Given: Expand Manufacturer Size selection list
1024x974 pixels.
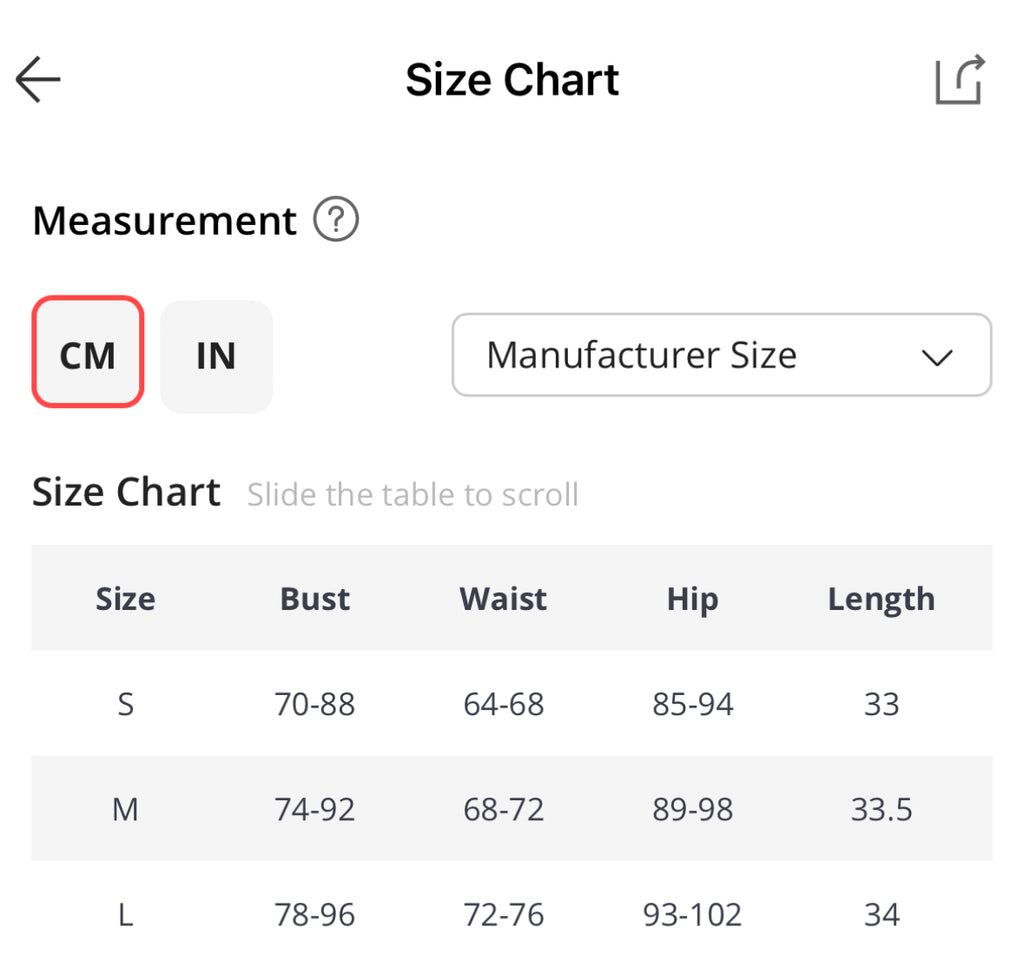Looking at the screenshot, I should pyautogui.click(x=721, y=355).
